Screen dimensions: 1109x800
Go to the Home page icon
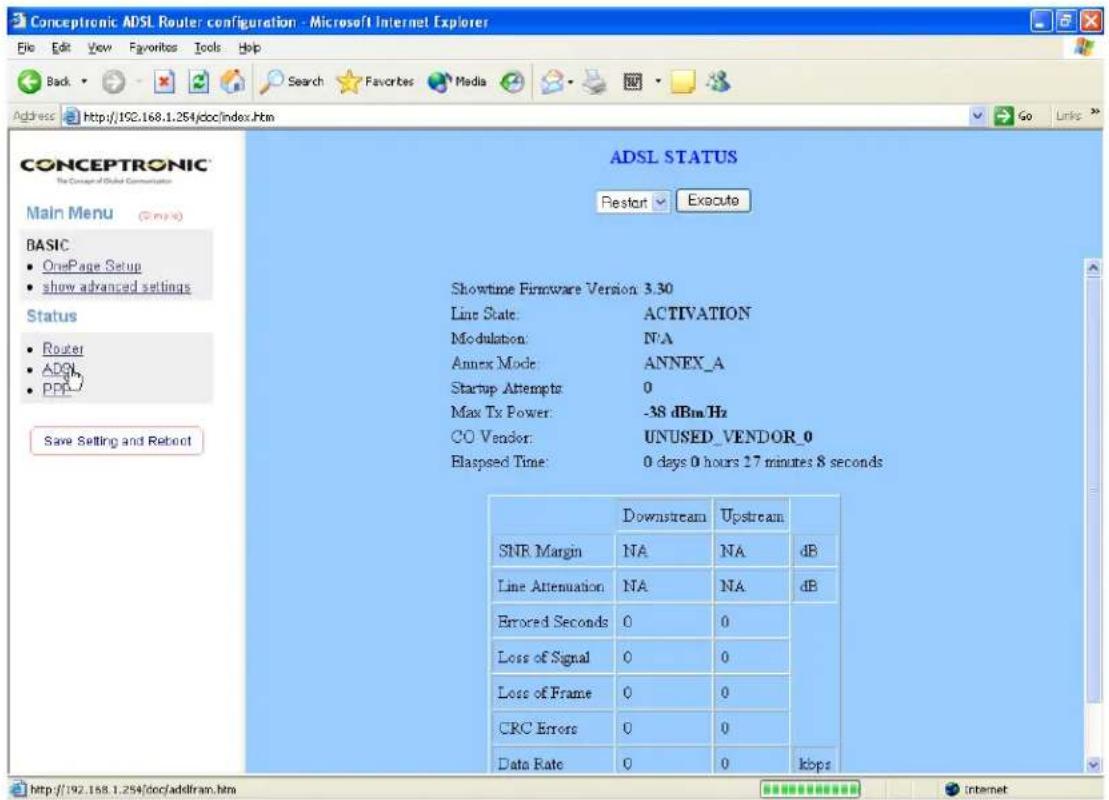[232, 82]
